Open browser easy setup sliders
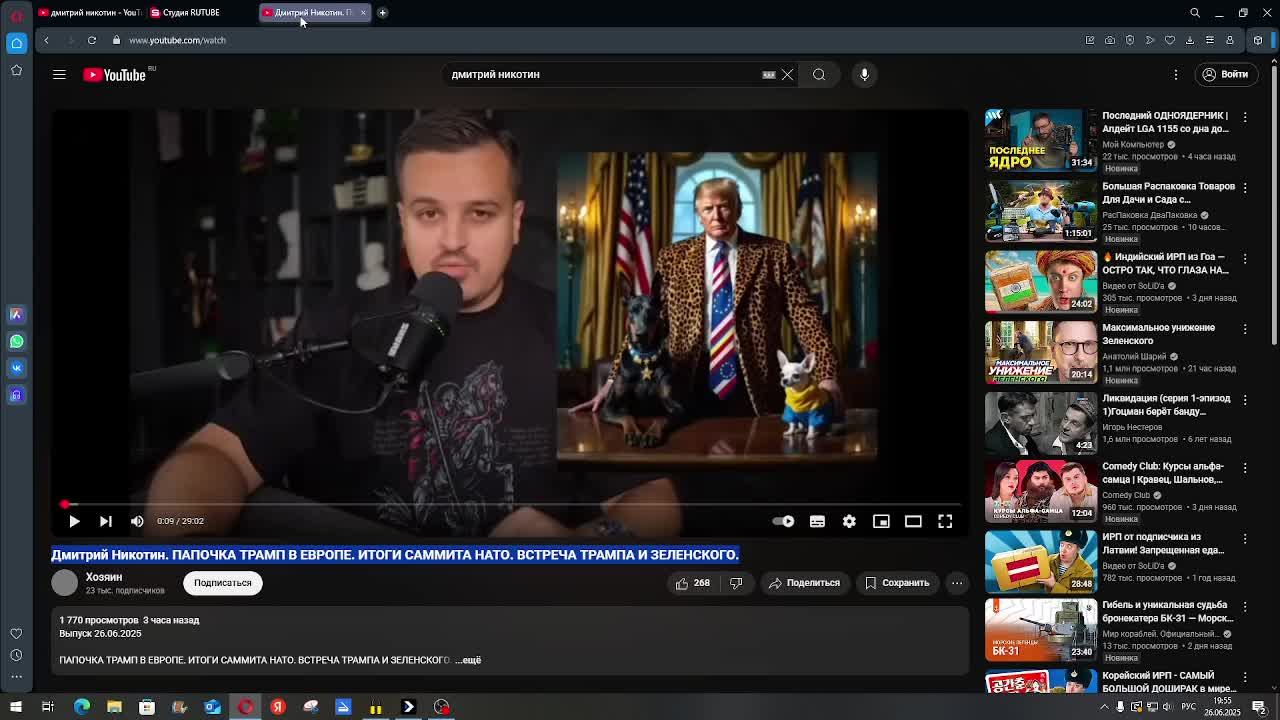Image resolution: width=1280 pixels, height=720 pixels. point(1210,40)
